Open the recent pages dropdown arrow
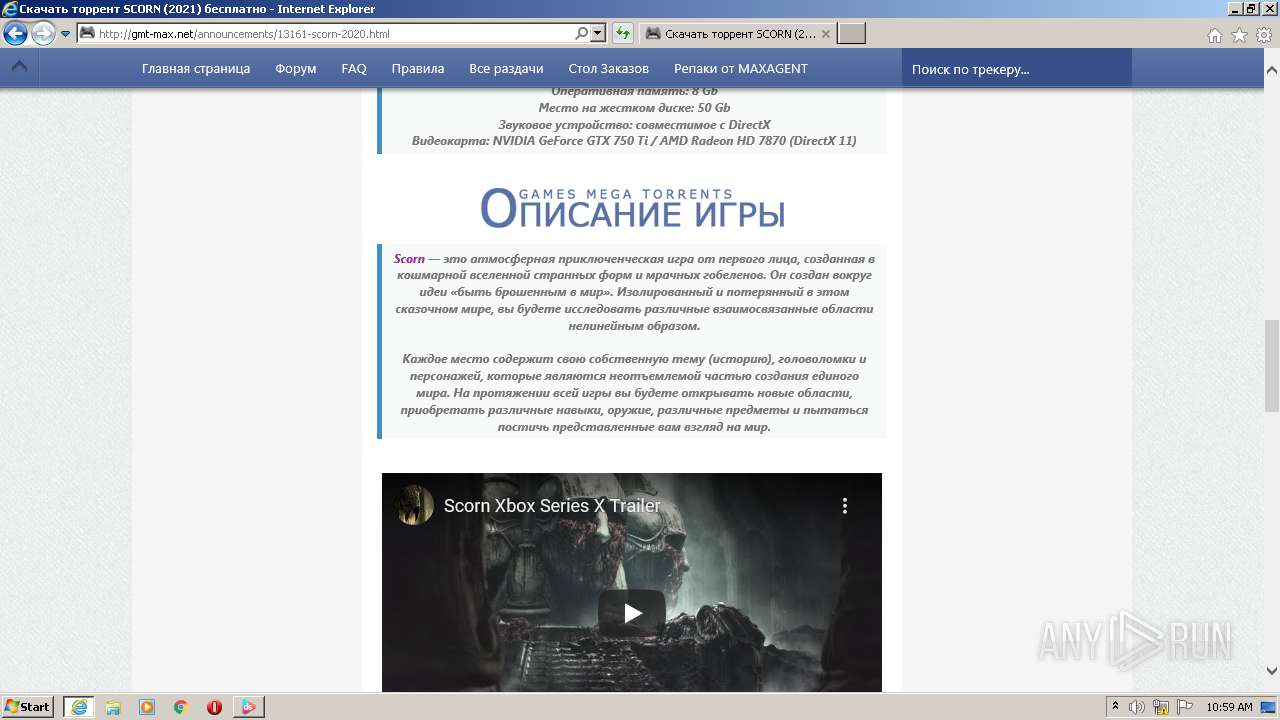The image size is (1280, 720). (x=65, y=34)
